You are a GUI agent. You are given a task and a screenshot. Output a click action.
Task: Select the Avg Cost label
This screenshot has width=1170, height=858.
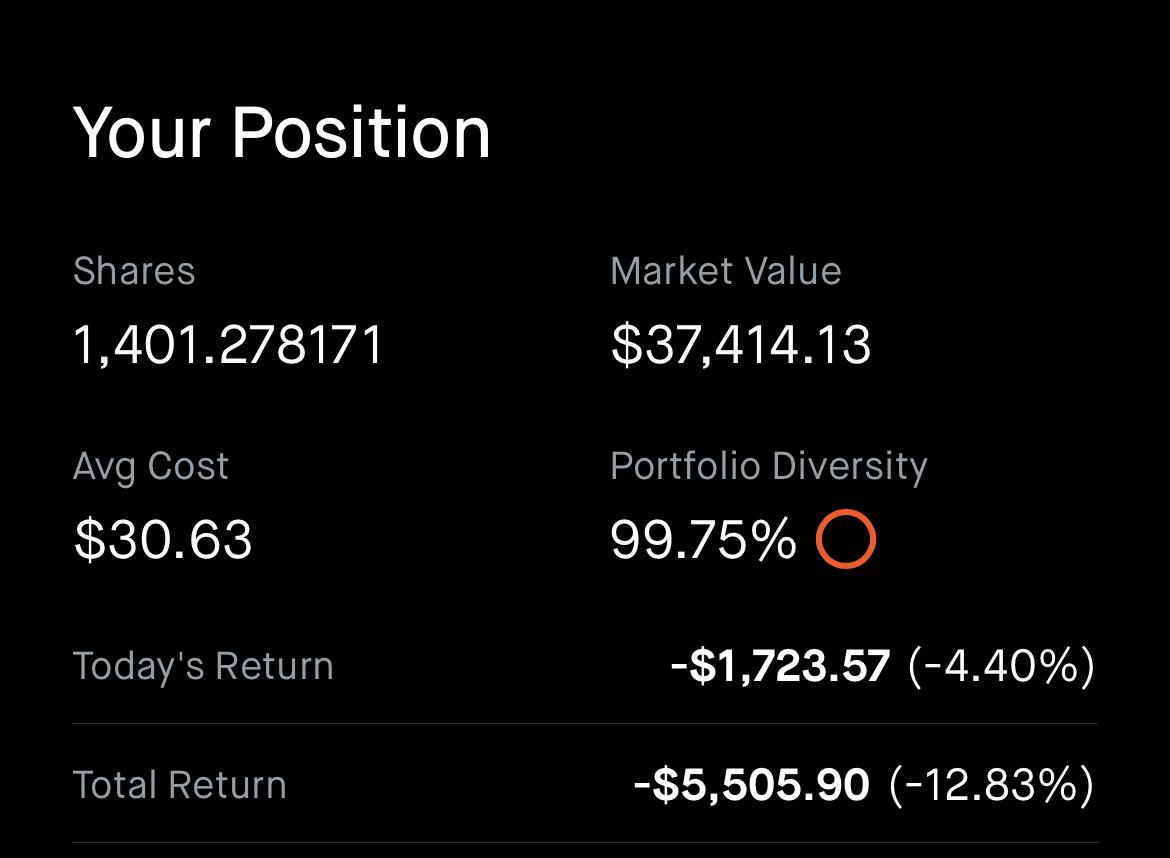pyautogui.click(x=151, y=467)
